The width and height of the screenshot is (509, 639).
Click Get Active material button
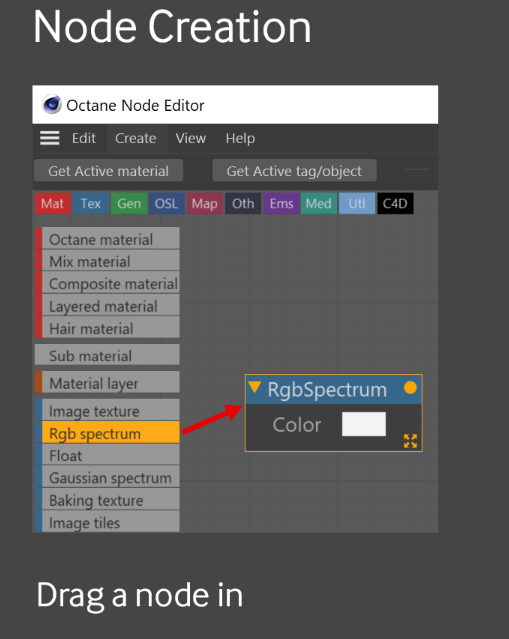coord(108,171)
